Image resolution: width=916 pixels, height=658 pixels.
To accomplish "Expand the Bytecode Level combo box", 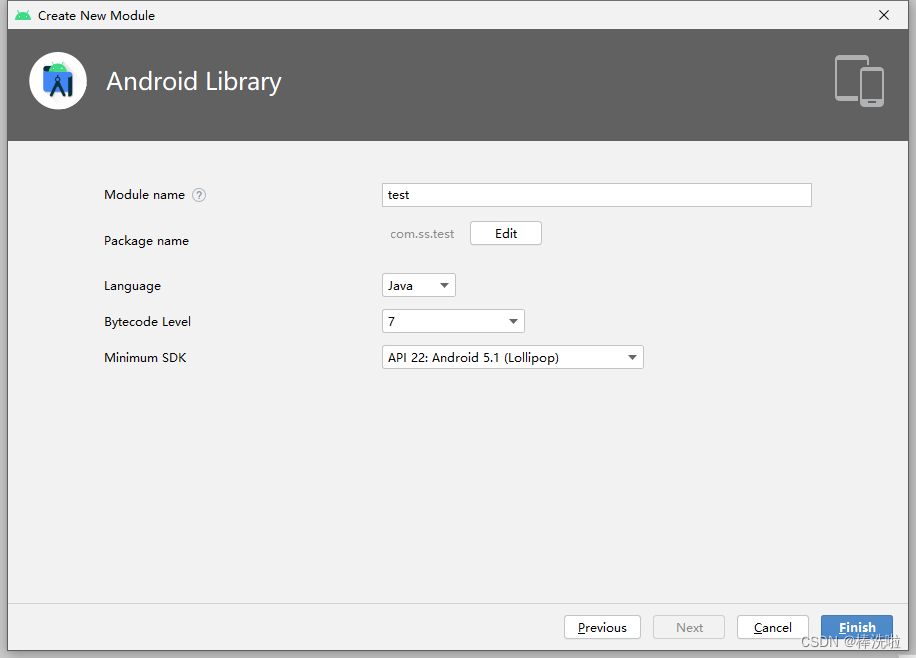I will pyautogui.click(x=453, y=322).
